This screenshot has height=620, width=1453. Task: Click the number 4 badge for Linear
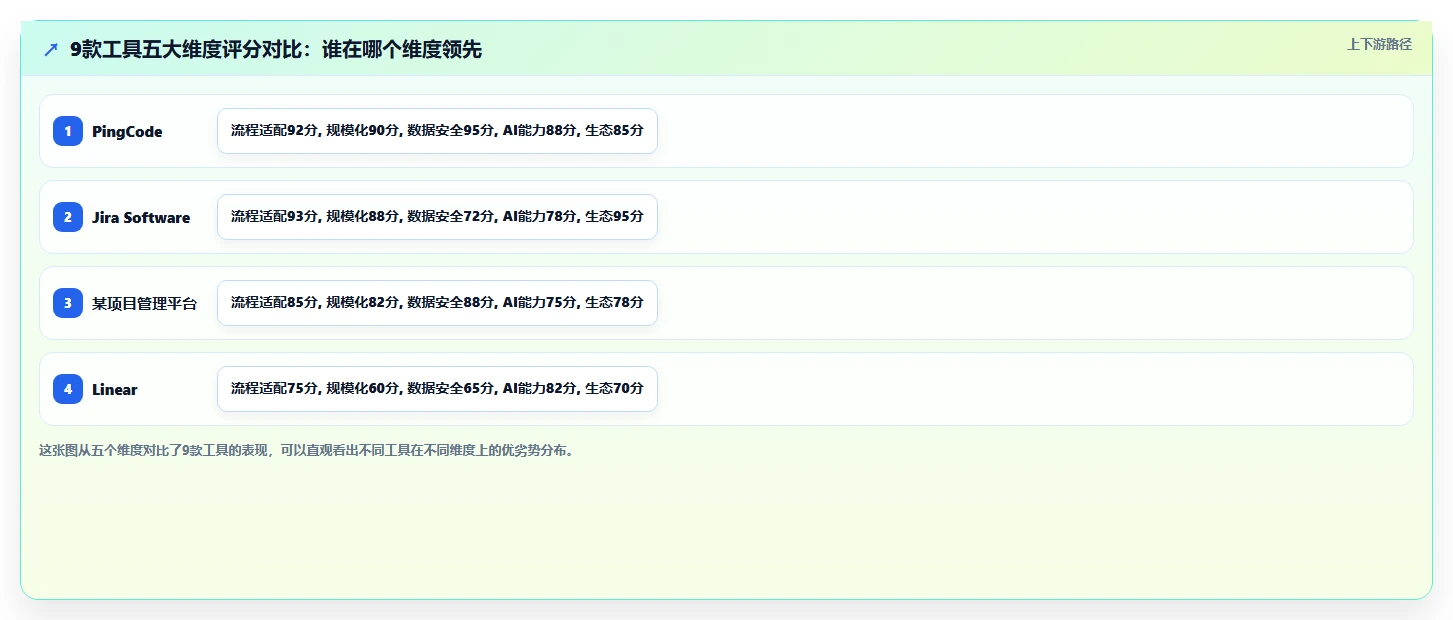tap(68, 389)
